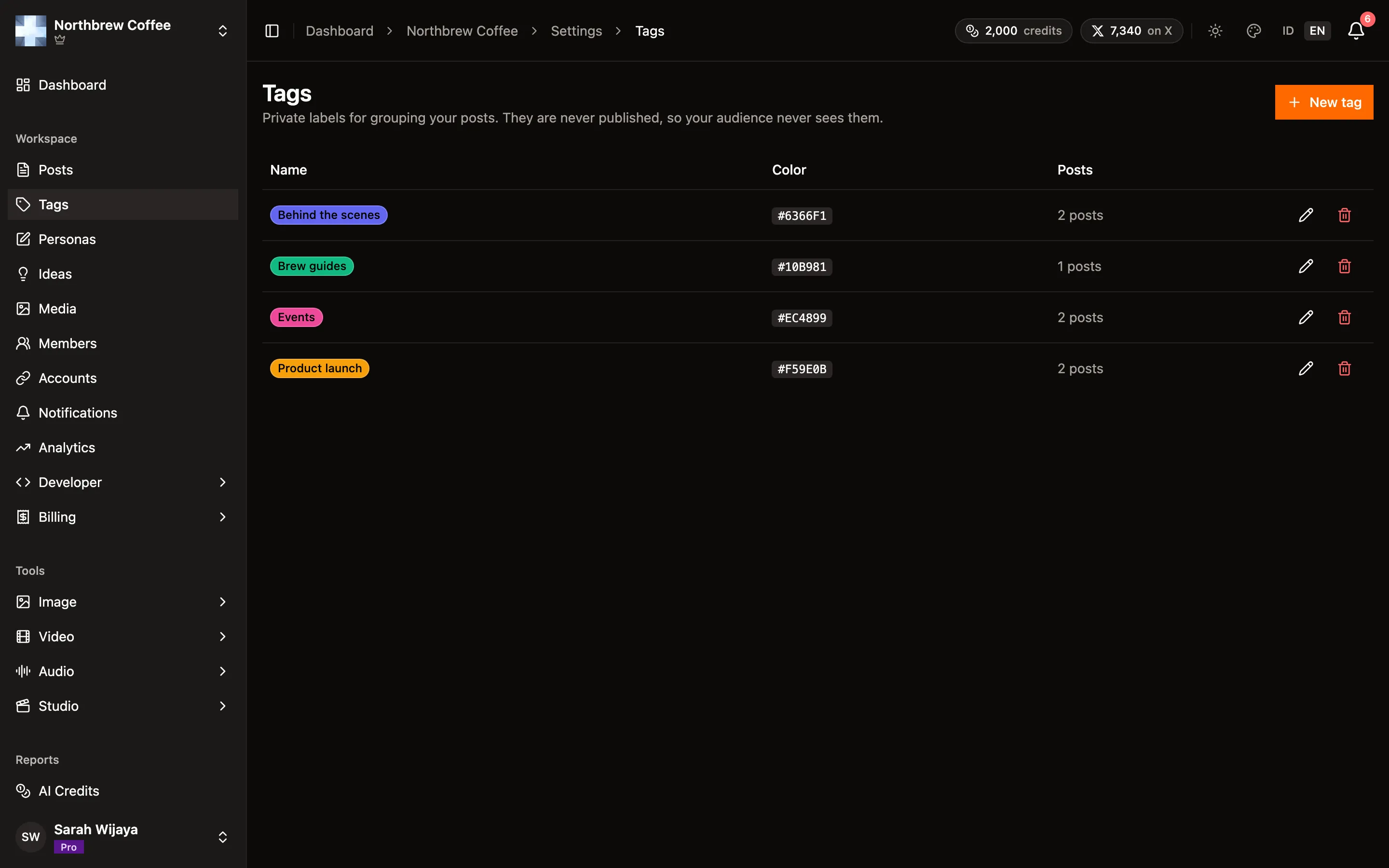Open Media in sidebar
This screenshot has height=868, width=1389.
click(123, 309)
